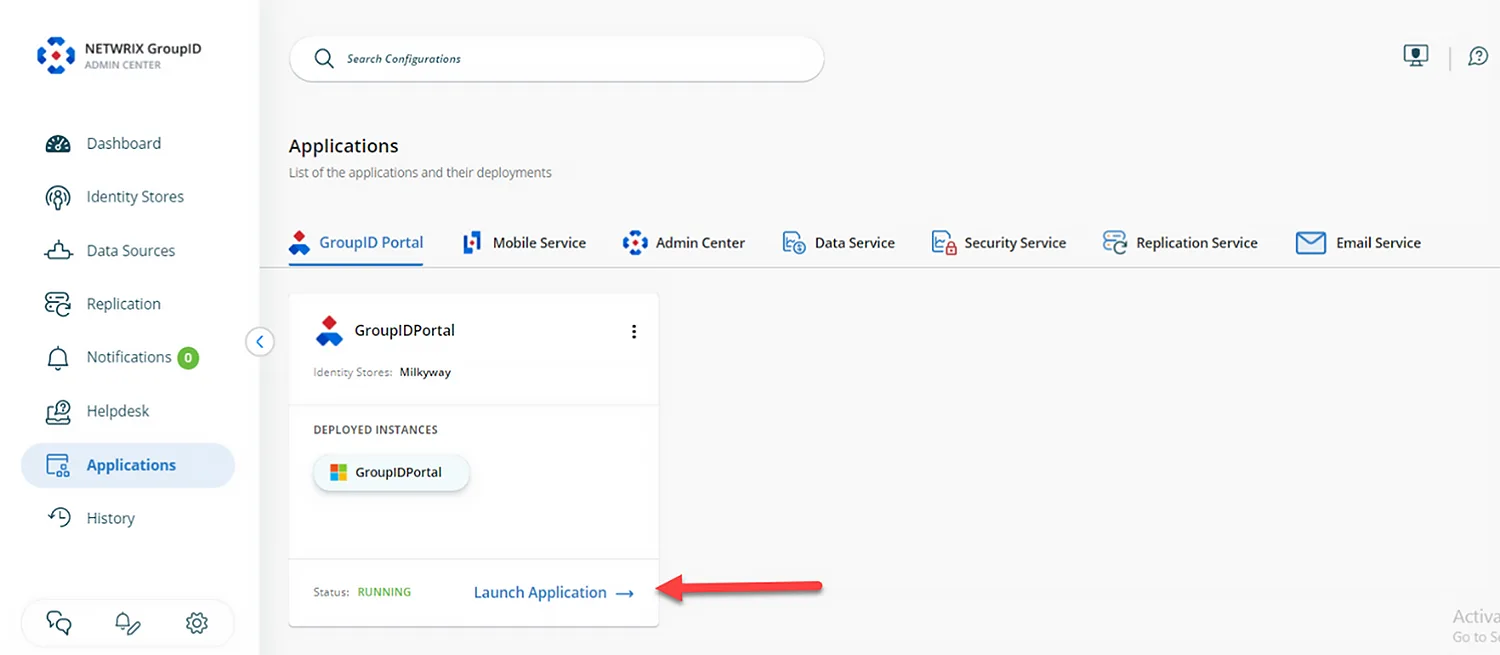This screenshot has height=655, width=1500.
Task: Click the Windows logo in deployed instance
Action: 339,472
